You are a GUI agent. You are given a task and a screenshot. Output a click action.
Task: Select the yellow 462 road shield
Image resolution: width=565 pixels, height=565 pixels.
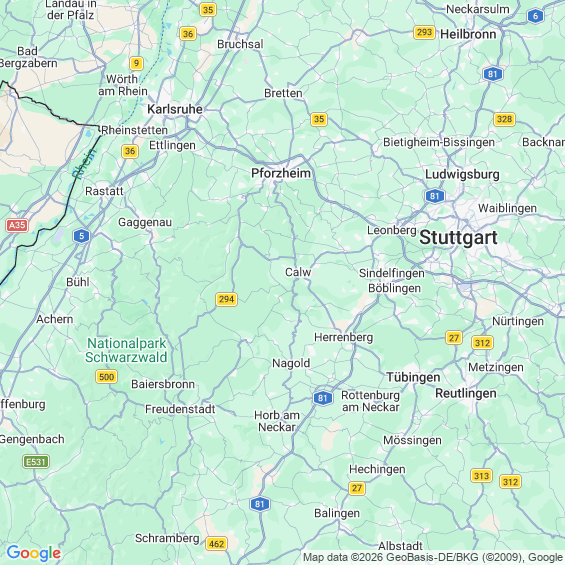click(216, 544)
